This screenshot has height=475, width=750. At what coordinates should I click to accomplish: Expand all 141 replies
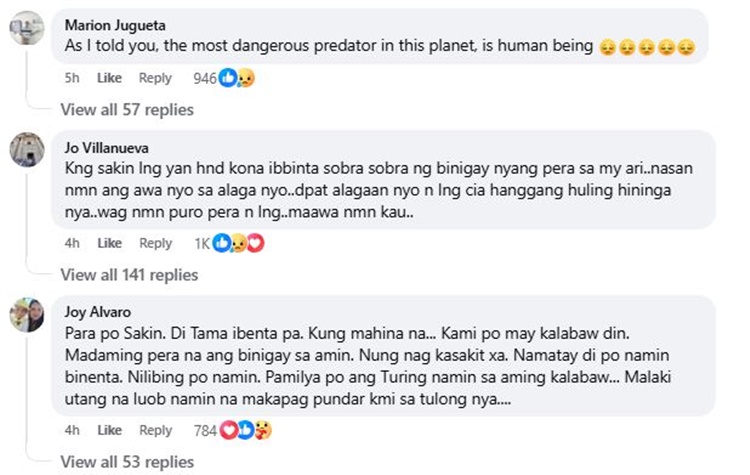(129, 274)
